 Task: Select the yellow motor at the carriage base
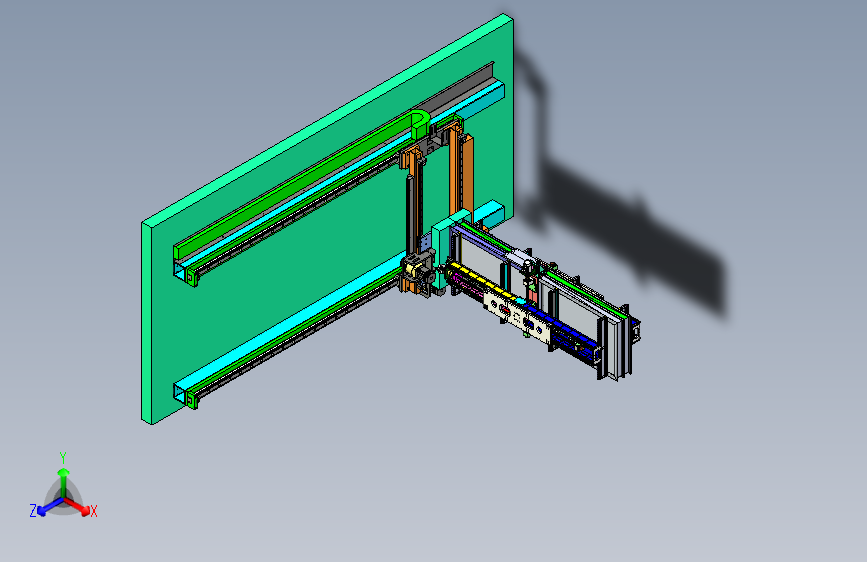click(413, 271)
